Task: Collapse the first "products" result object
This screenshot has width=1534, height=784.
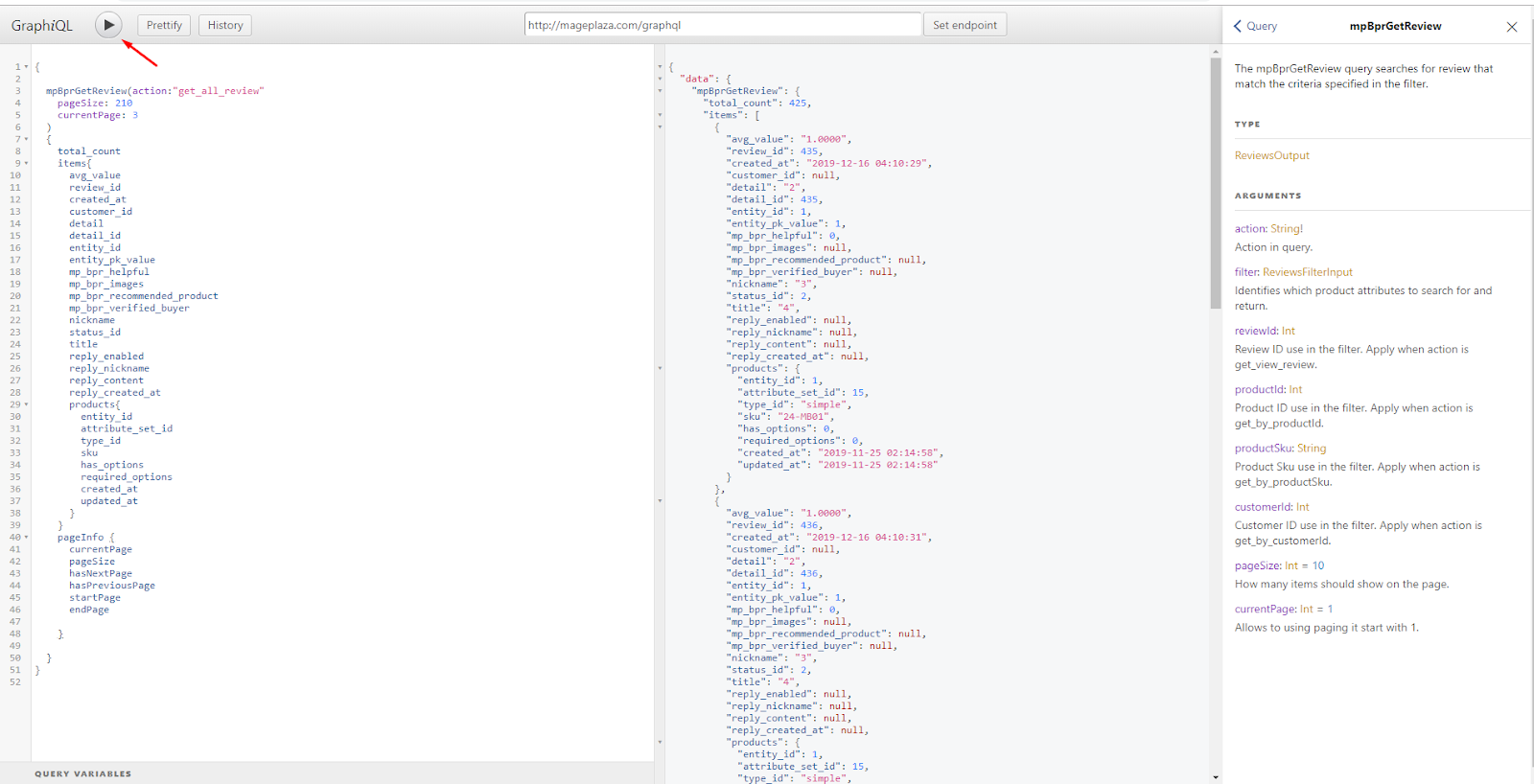Action: coord(660,368)
